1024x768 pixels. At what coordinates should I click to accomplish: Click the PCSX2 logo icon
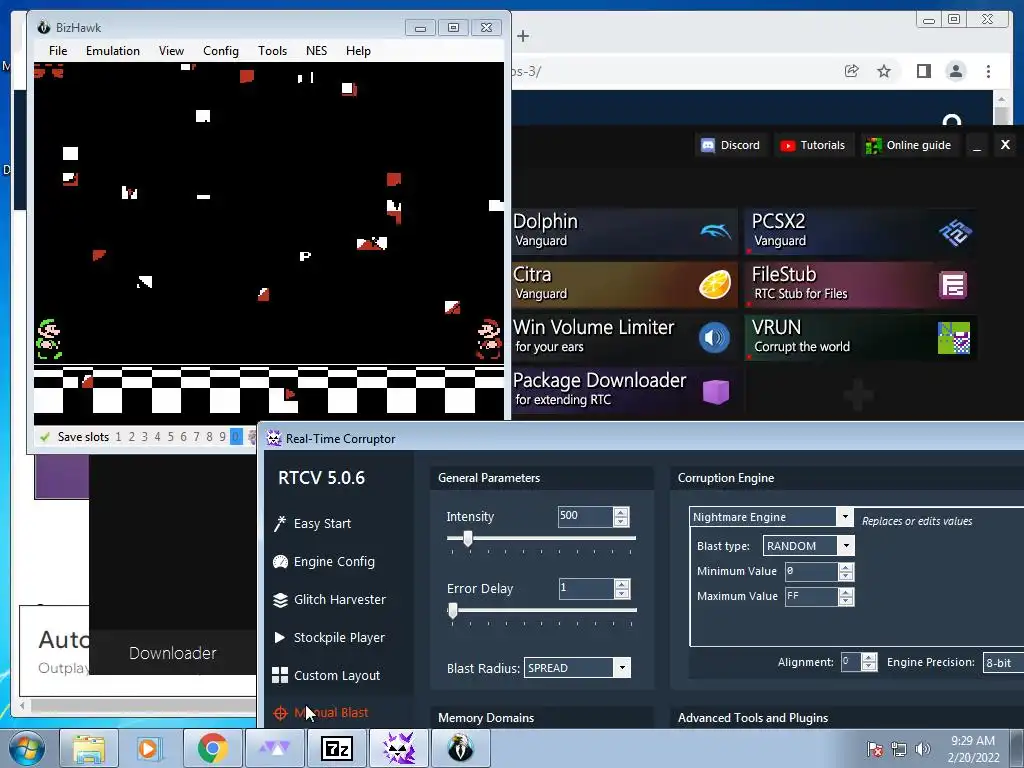(955, 232)
